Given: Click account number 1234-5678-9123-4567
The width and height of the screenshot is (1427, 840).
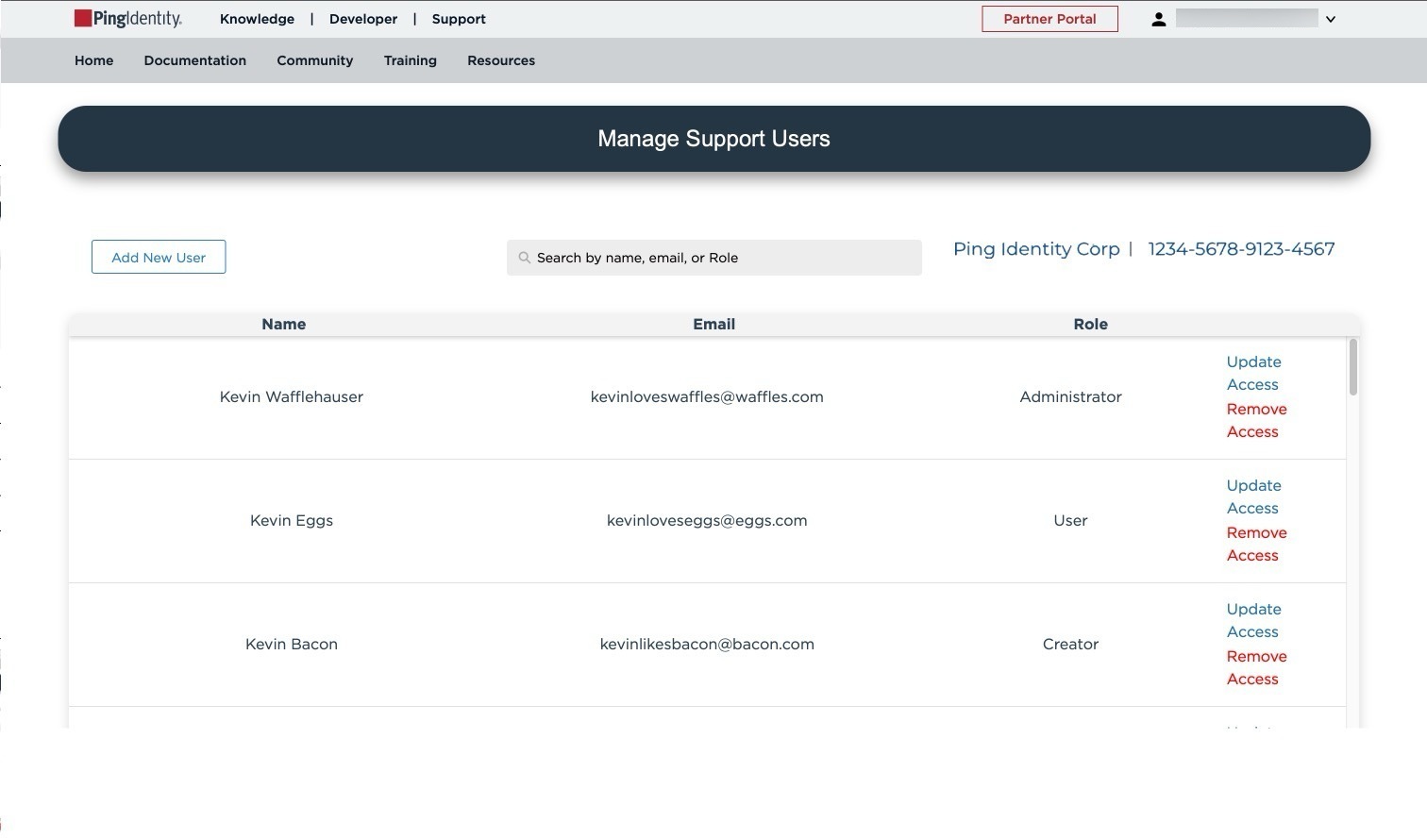Looking at the screenshot, I should (x=1241, y=249).
